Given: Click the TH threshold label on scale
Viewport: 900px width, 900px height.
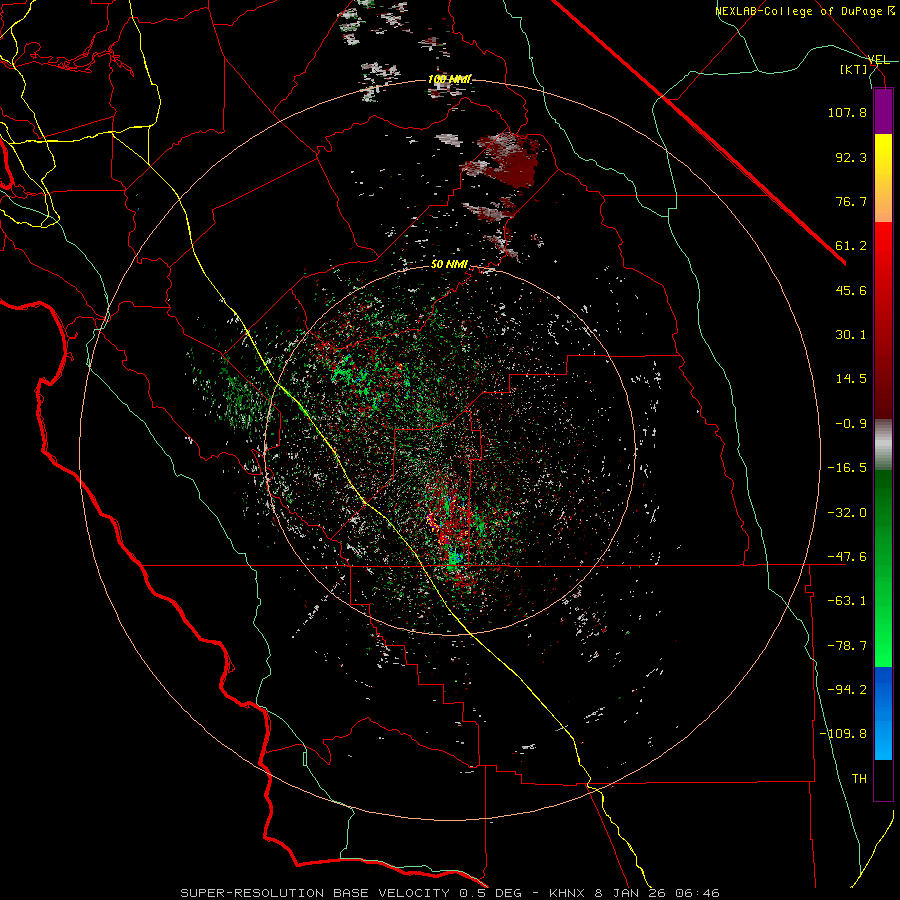Looking at the screenshot, I should [859, 779].
